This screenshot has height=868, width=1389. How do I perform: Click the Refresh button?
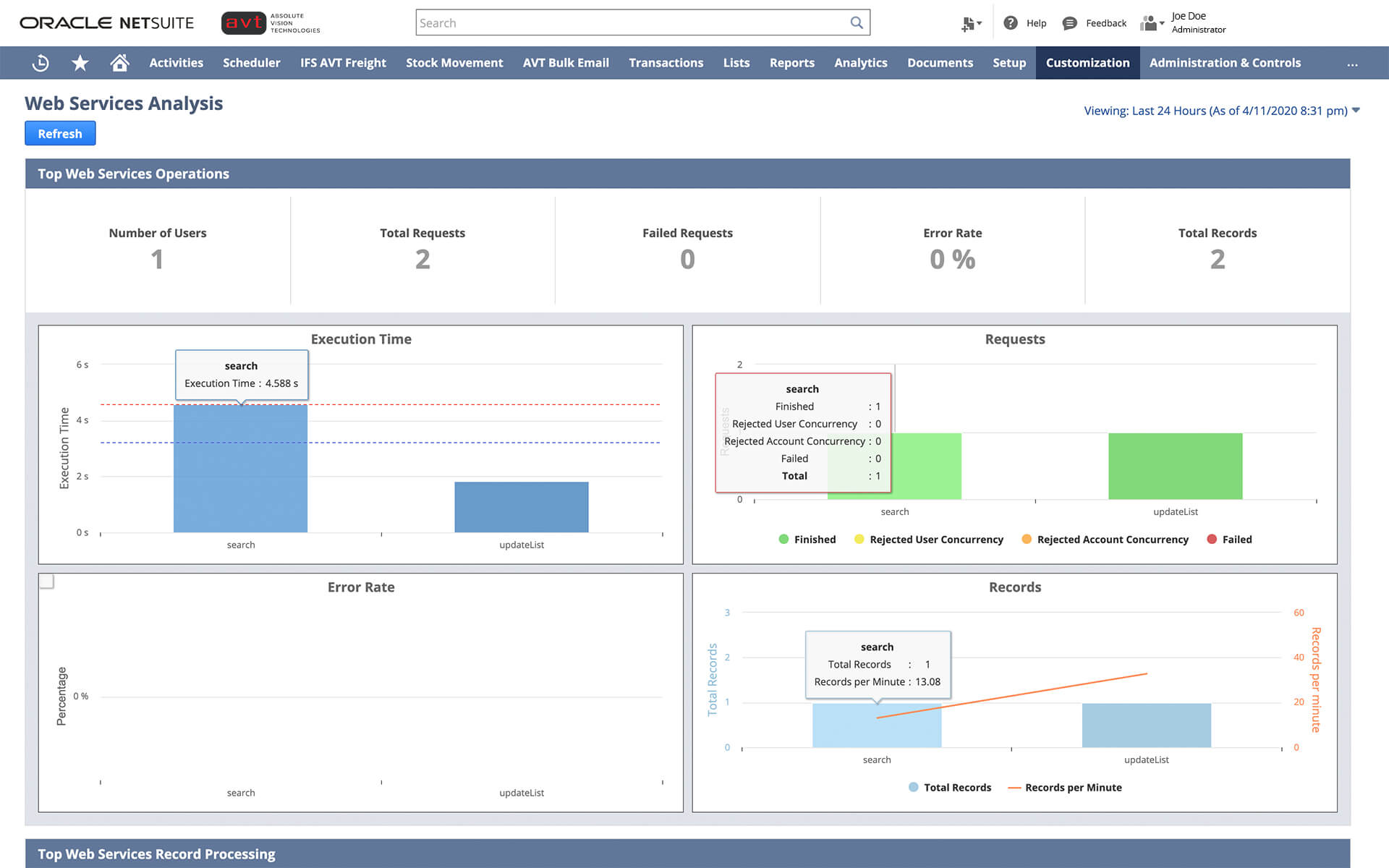coord(60,134)
